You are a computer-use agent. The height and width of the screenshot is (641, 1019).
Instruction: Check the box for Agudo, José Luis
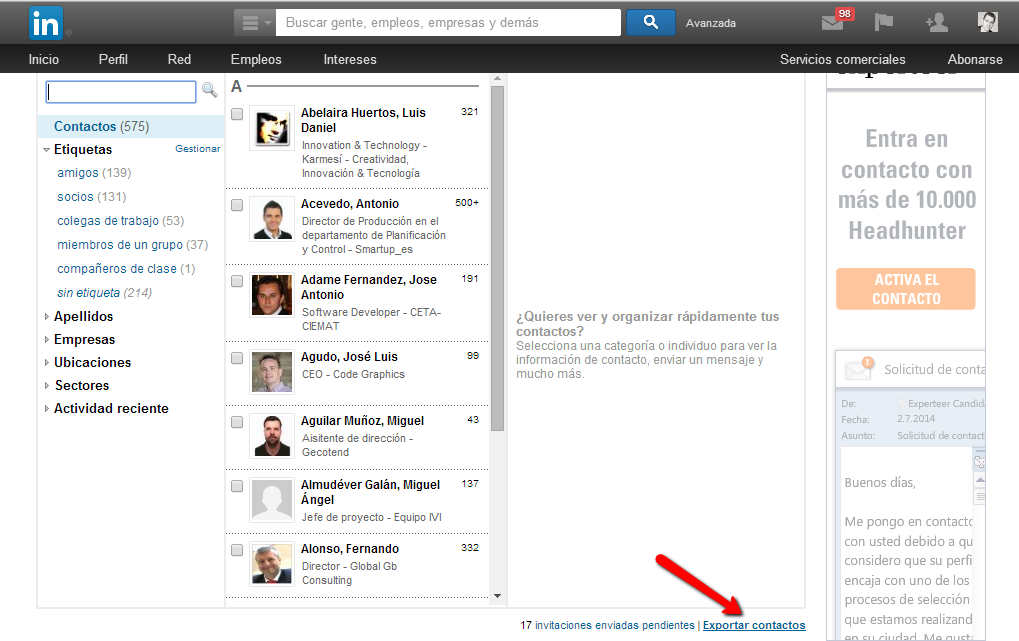(x=237, y=358)
